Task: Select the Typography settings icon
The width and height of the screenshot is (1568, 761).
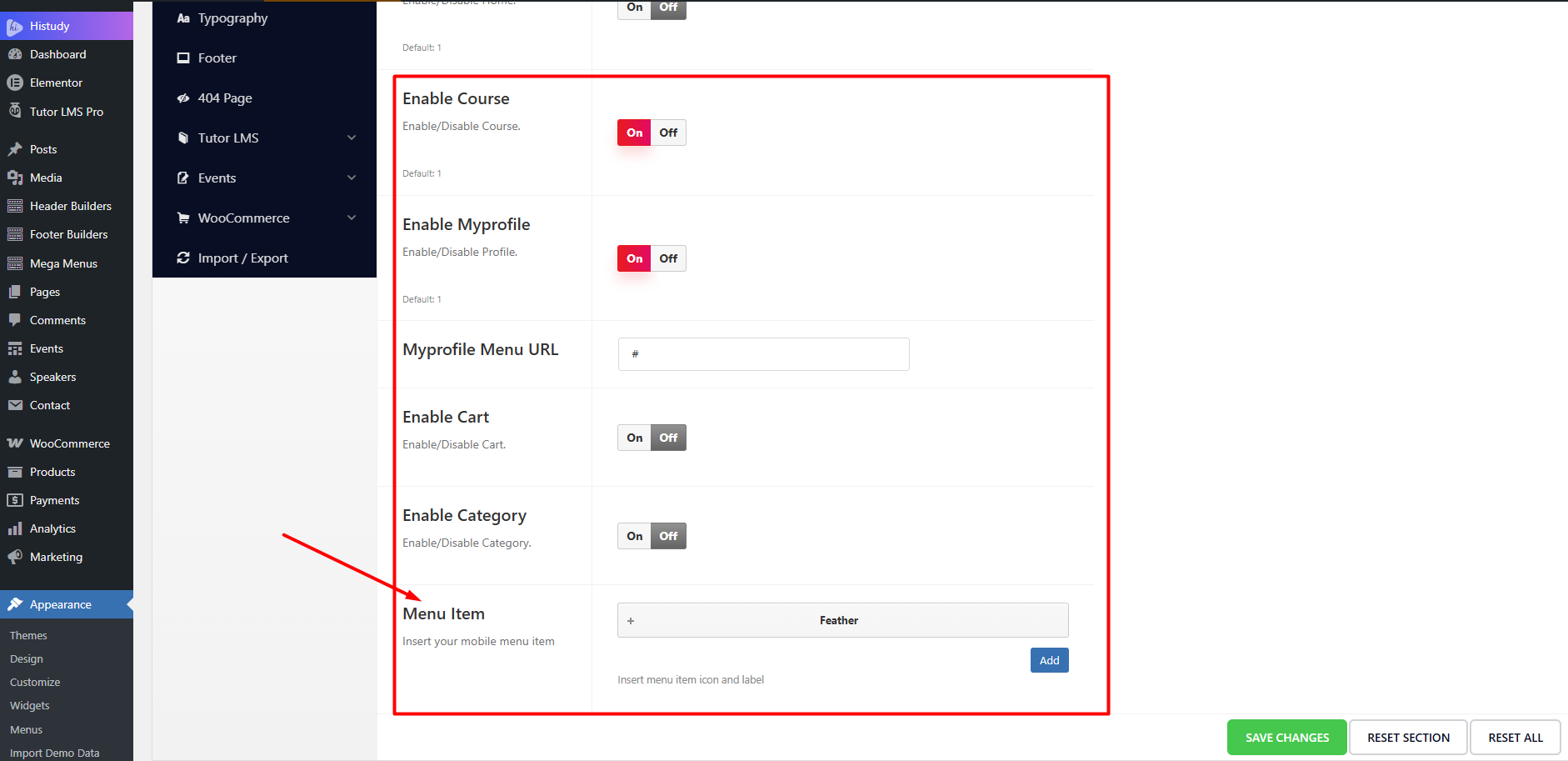Action: coord(183,17)
